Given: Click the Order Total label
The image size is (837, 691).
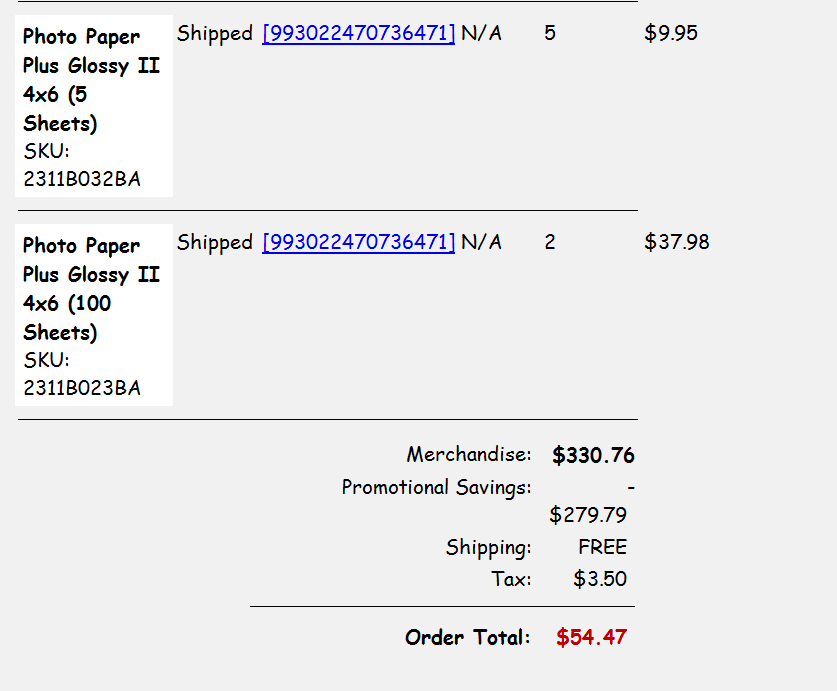Looking at the screenshot, I should (467, 638).
